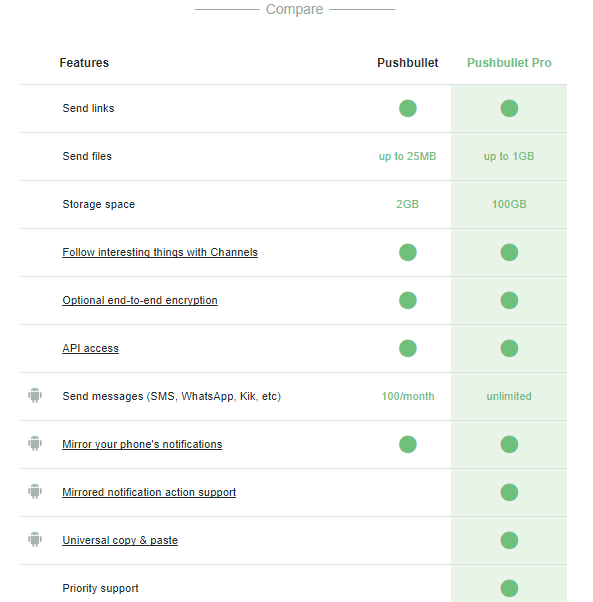Click Pushbullet green dot for API access
This screenshot has width=593, height=602.
tap(408, 348)
